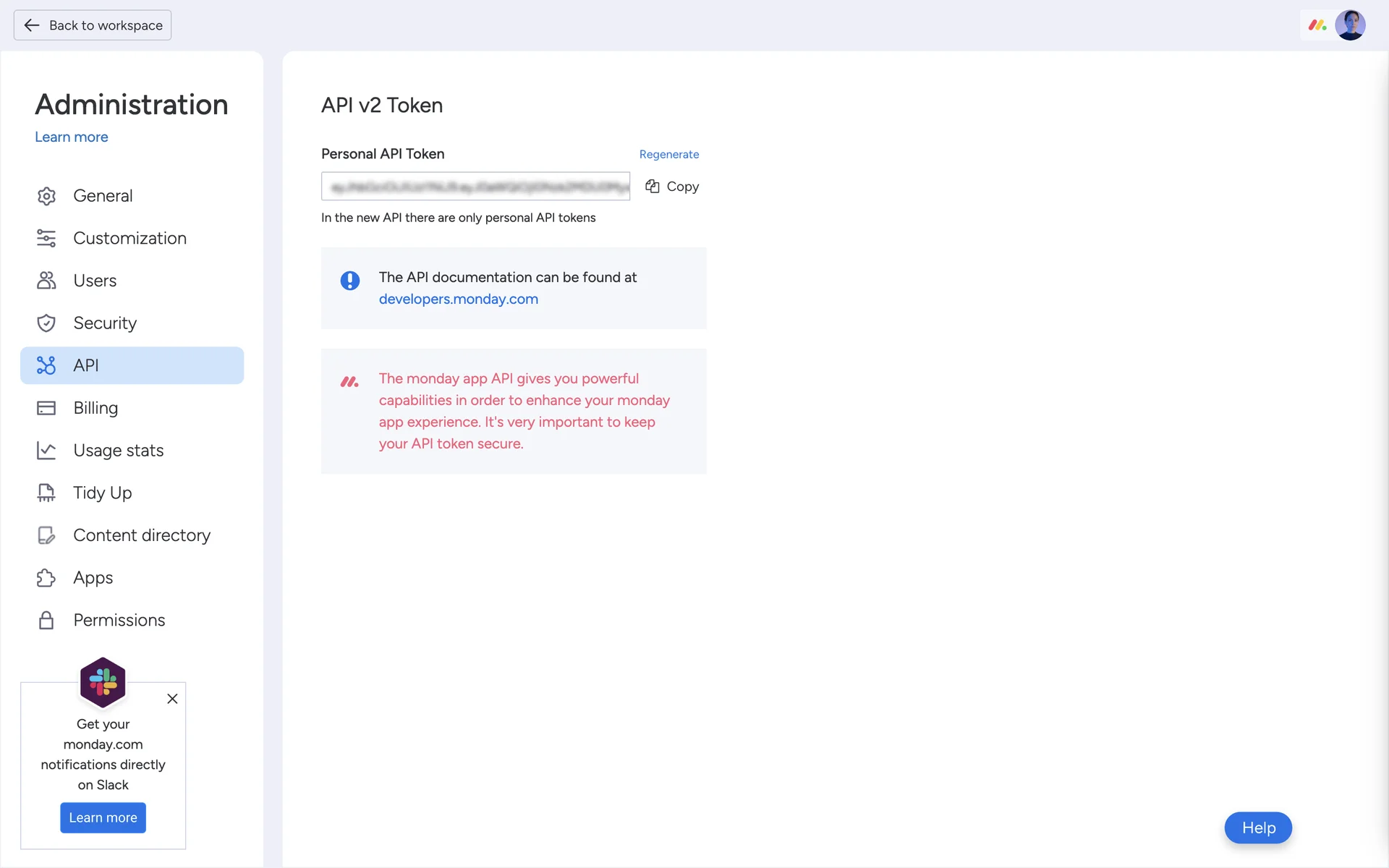Select the API menu item
This screenshot has width=1389, height=868.
pos(132,365)
